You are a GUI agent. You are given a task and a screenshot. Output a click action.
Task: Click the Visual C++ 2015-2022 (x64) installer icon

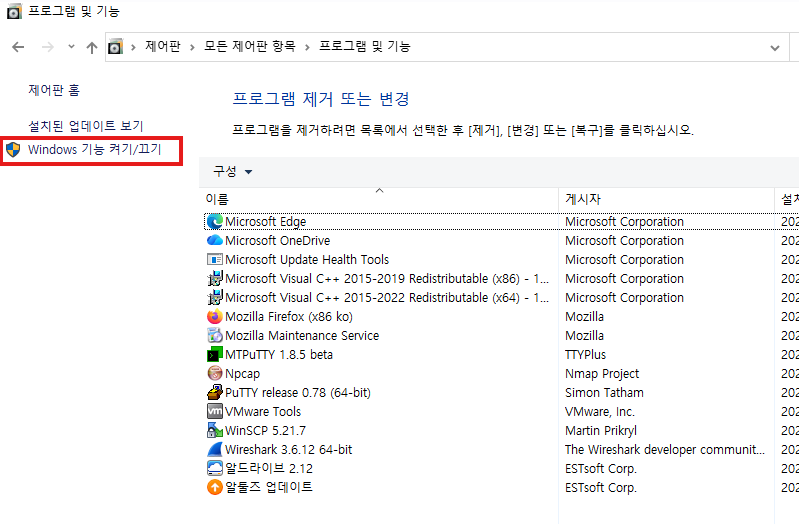(215, 297)
